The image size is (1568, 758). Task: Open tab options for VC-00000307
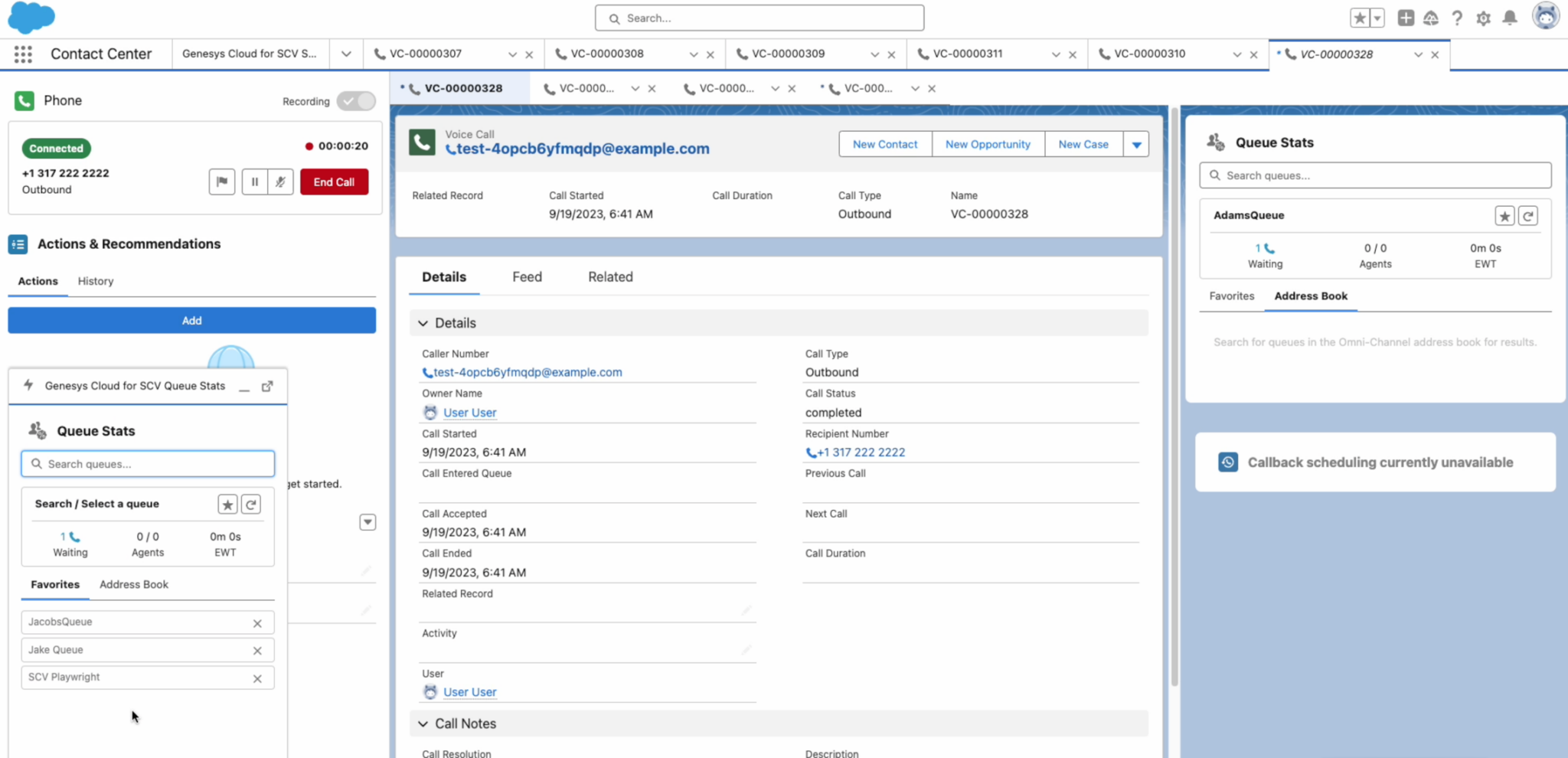point(511,54)
